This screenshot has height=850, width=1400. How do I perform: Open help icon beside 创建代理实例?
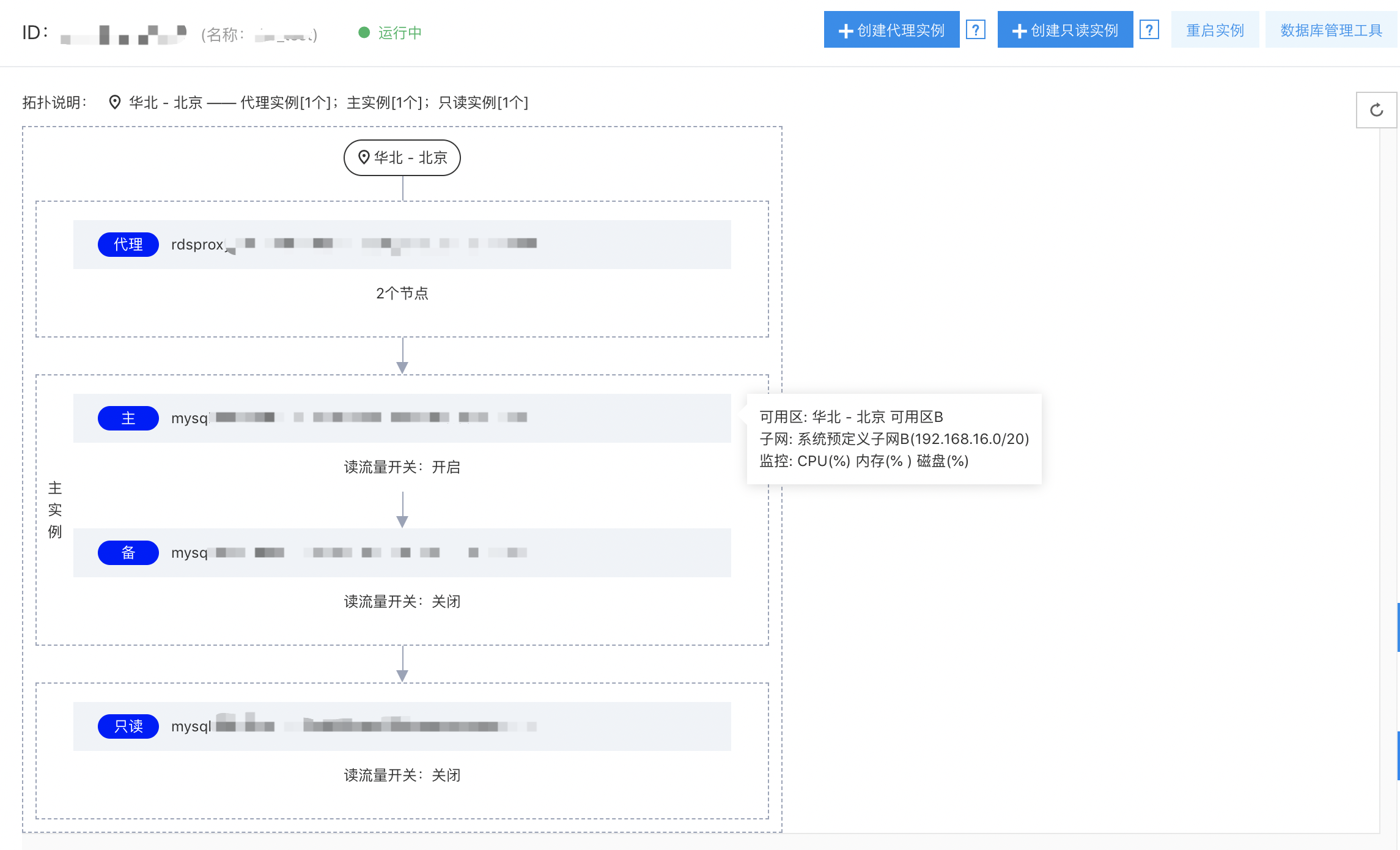(975, 29)
